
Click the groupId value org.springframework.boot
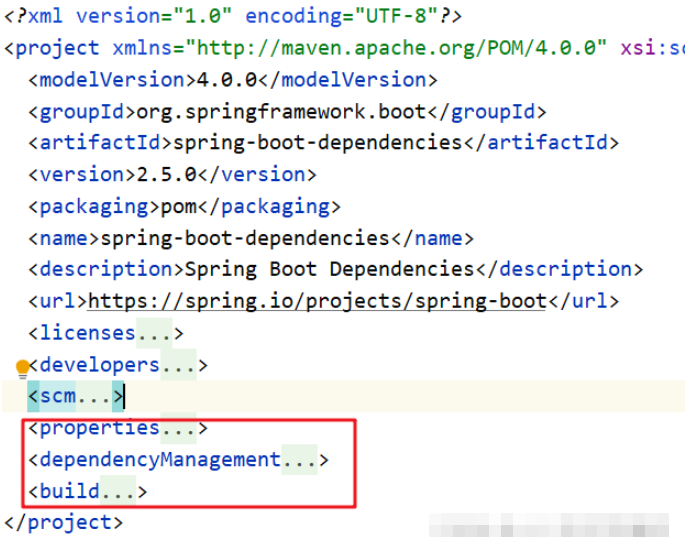click(x=282, y=112)
